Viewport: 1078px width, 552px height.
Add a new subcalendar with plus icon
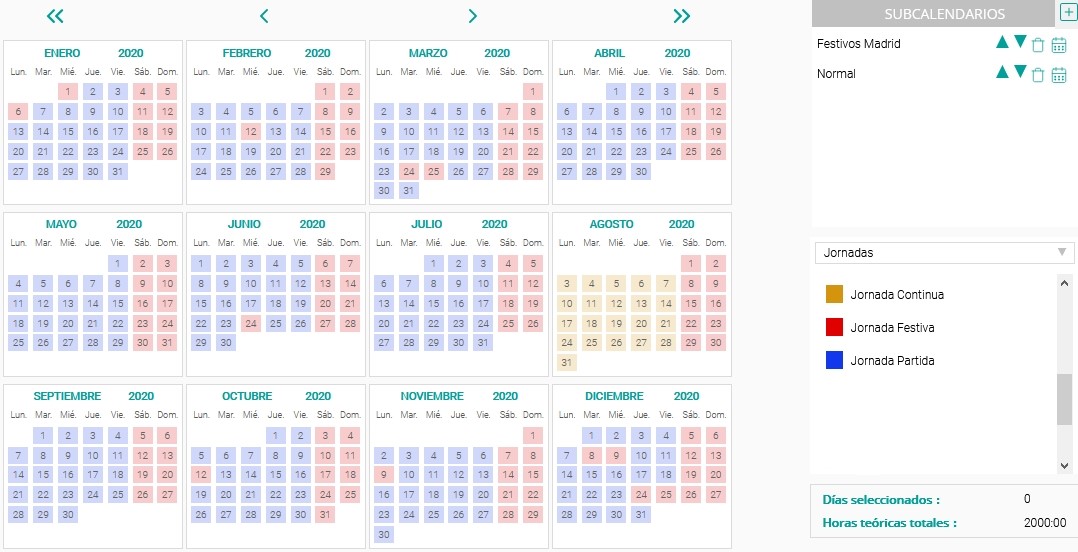1067,13
